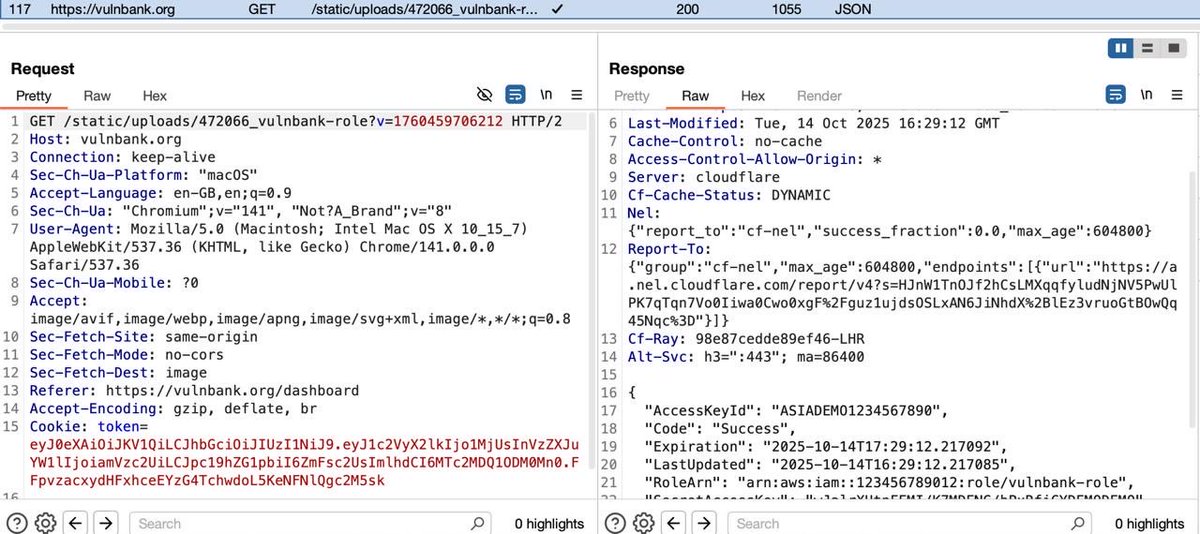Switch to Hex tab in Response panel

pos(753,96)
